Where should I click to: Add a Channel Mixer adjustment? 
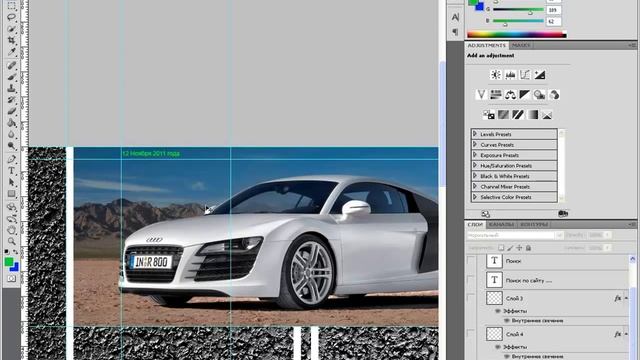point(554,95)
